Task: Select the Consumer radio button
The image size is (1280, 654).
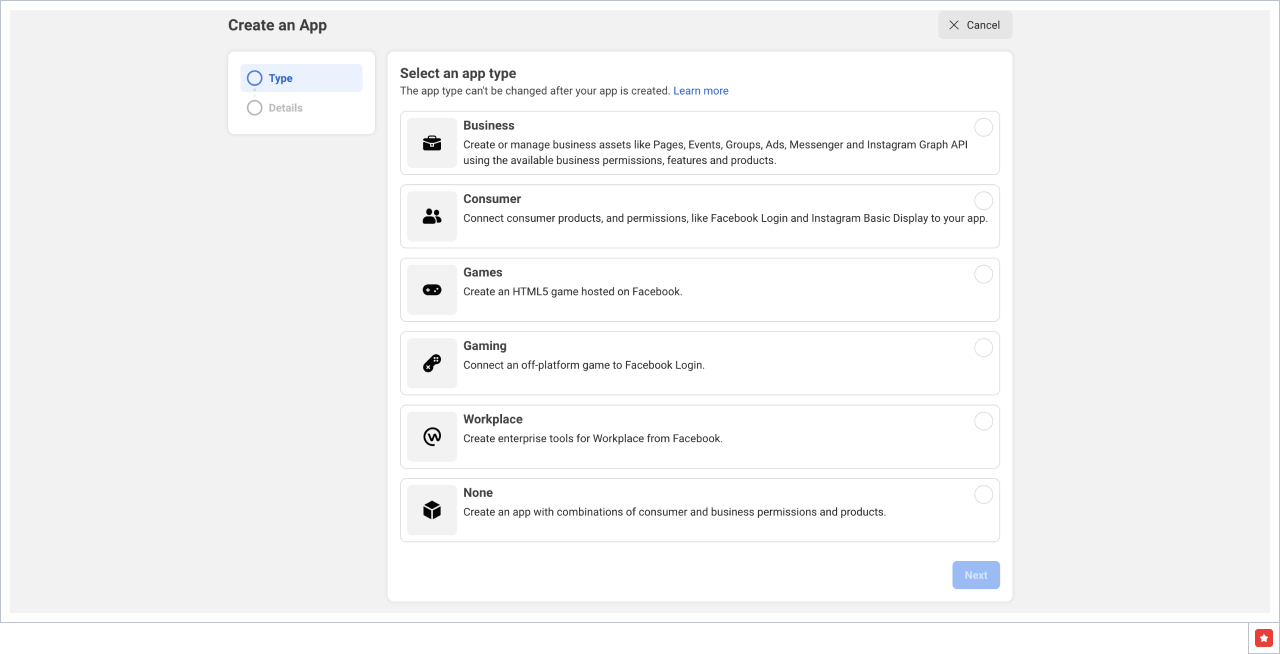Action: click(984, 200)
